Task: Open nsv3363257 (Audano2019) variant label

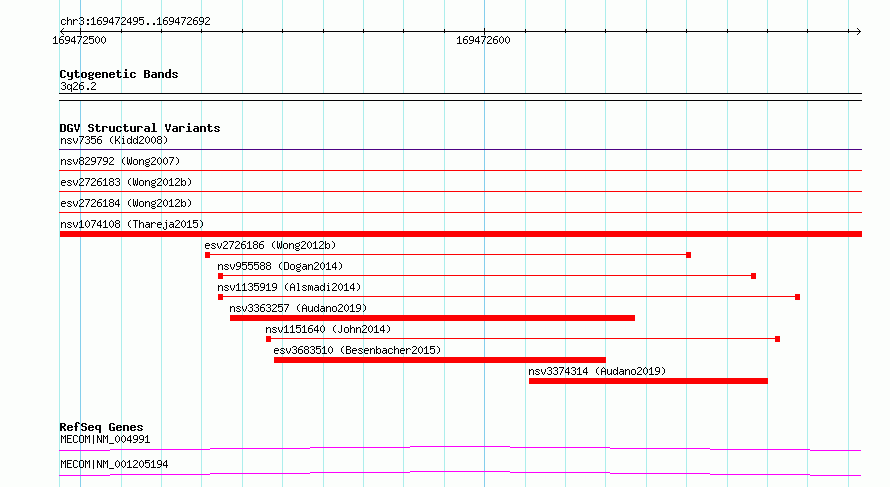Action: pos(299,308)
